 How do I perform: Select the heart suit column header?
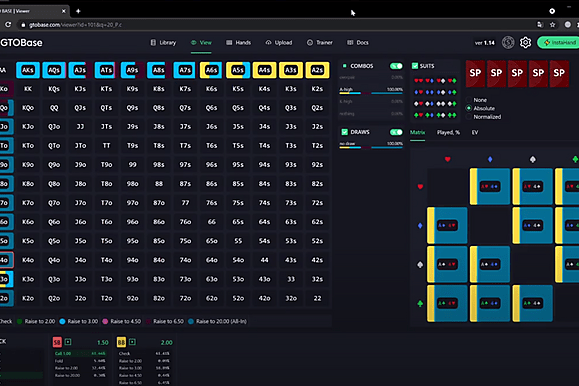click(x=448, y=159)
